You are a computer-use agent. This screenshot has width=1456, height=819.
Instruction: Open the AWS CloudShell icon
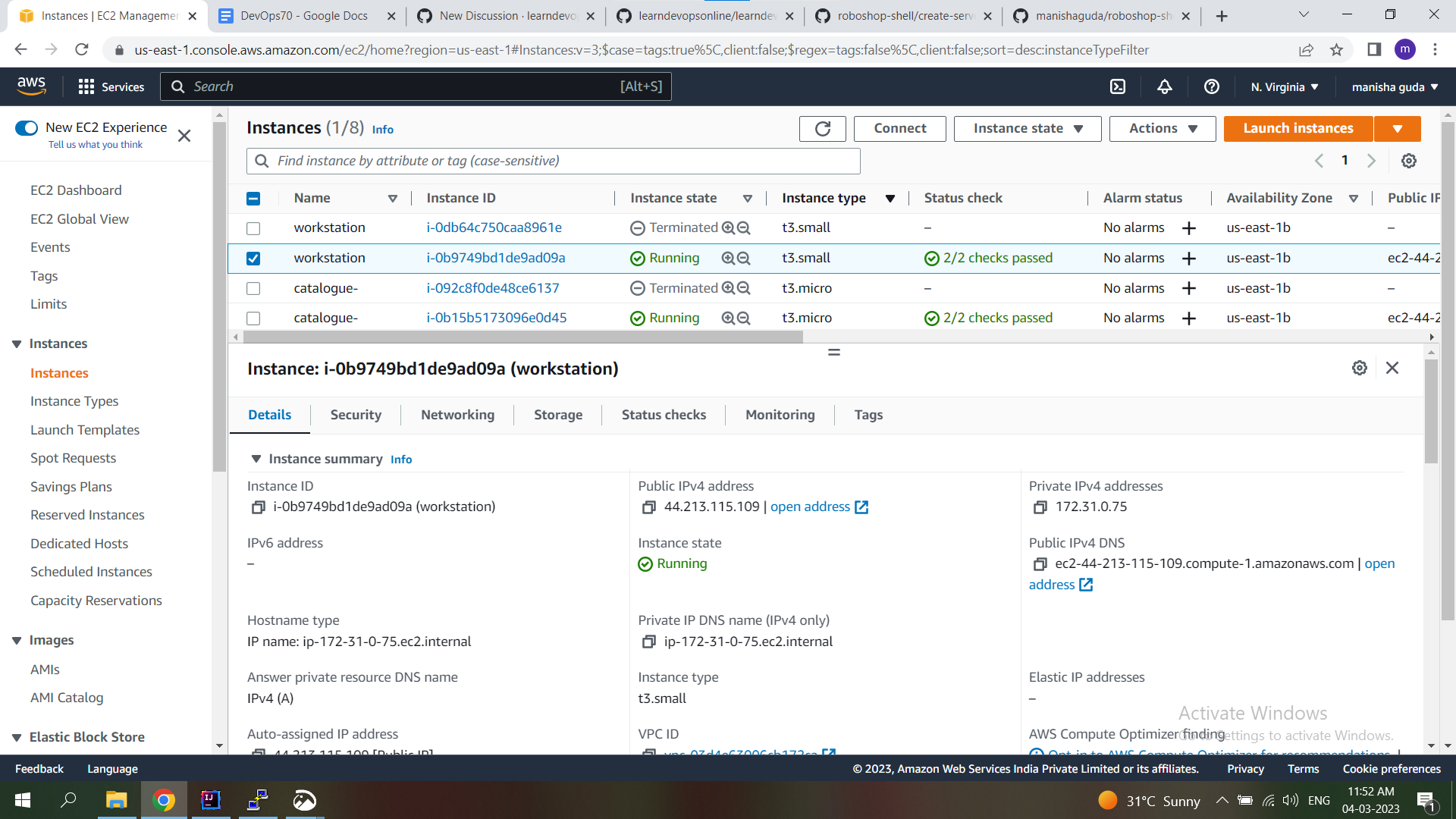(x=1118, y=86)
